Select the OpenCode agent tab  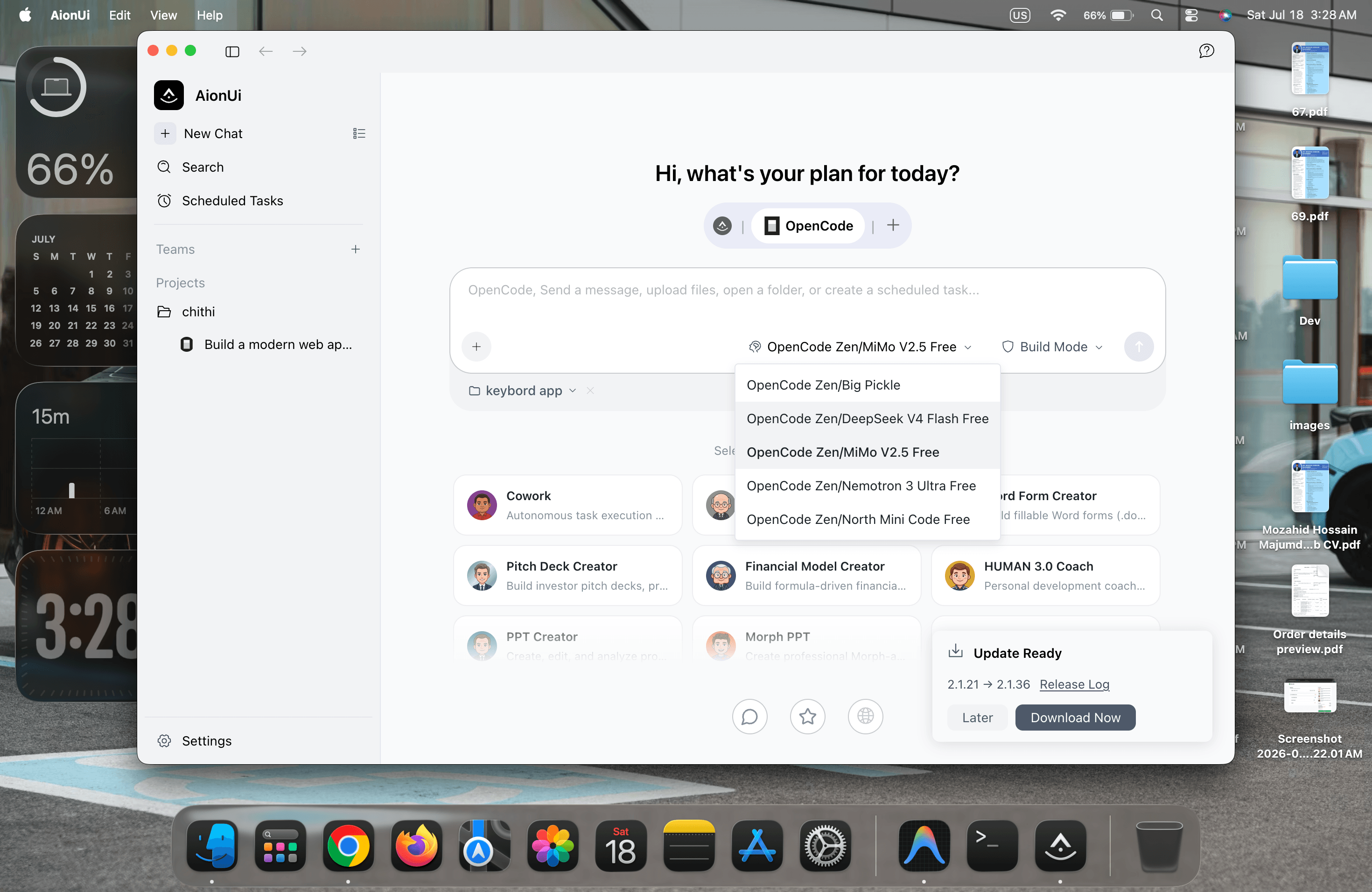[x=808, y=225]
